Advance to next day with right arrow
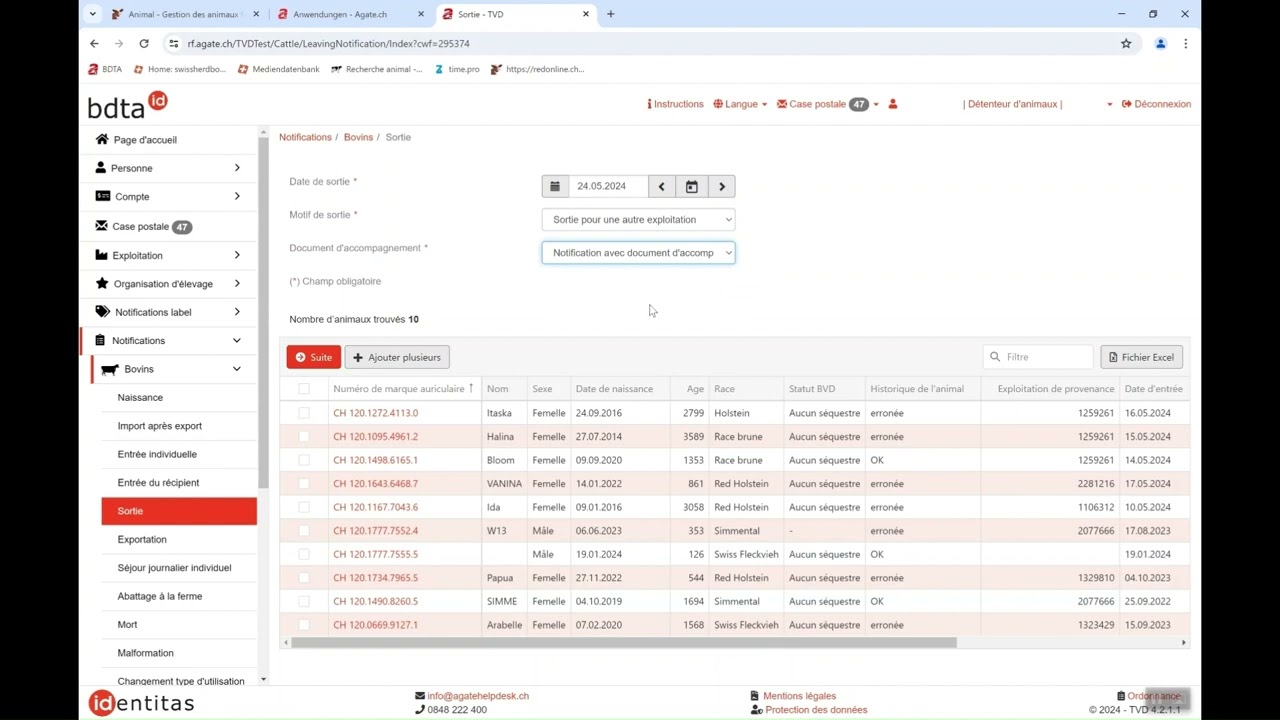Viewport: 1280px width, 720px height. click(x=721, y=186)
